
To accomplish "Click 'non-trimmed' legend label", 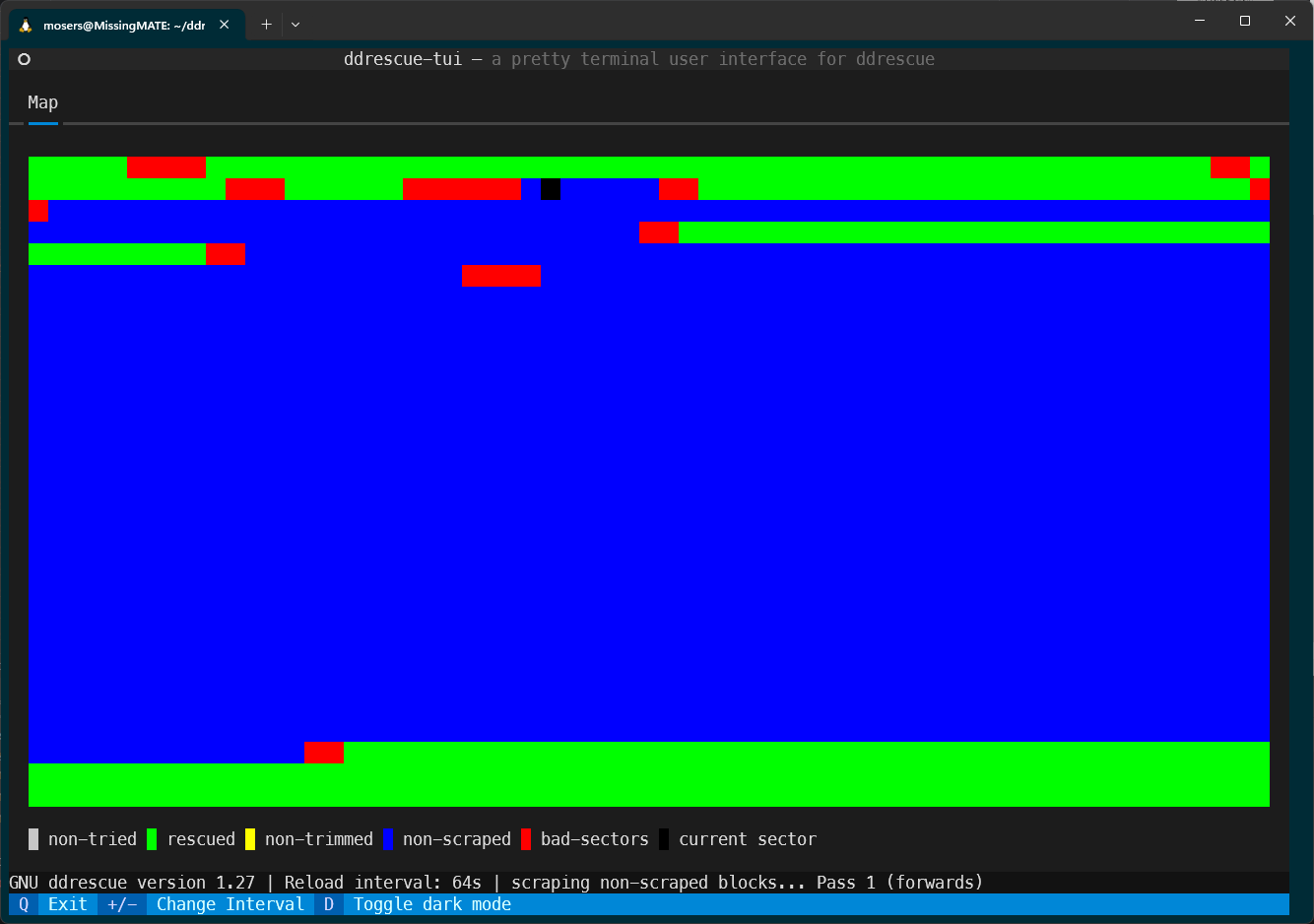I will [319, 839].
